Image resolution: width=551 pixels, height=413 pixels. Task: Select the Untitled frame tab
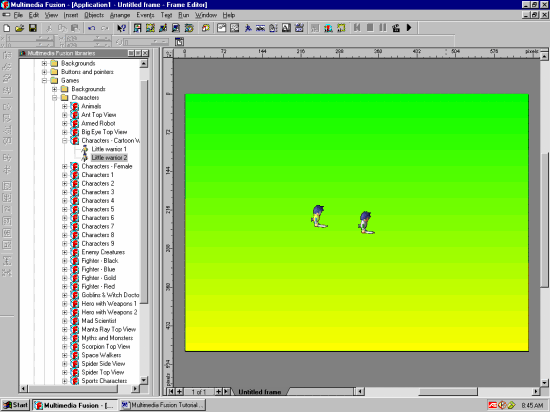click(260, 392)
